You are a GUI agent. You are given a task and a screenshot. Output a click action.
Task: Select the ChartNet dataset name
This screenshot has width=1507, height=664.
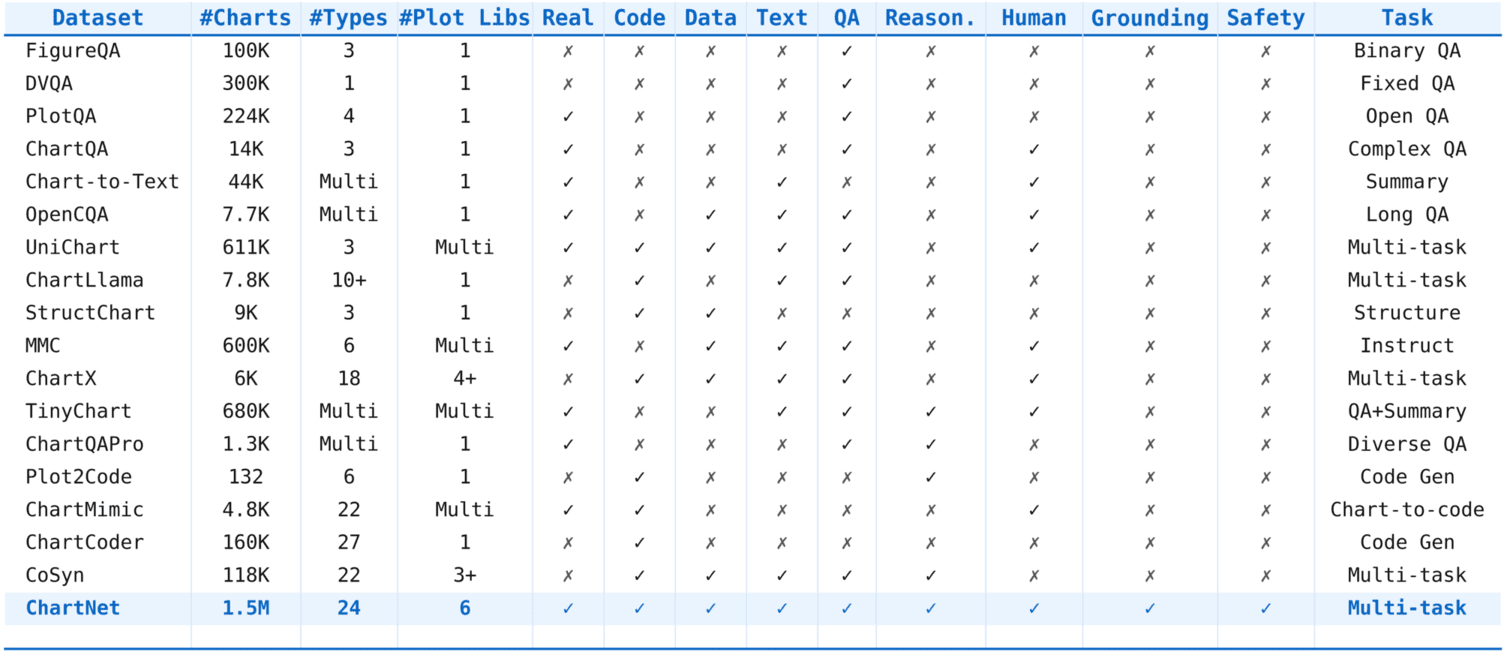click(73, 608)
